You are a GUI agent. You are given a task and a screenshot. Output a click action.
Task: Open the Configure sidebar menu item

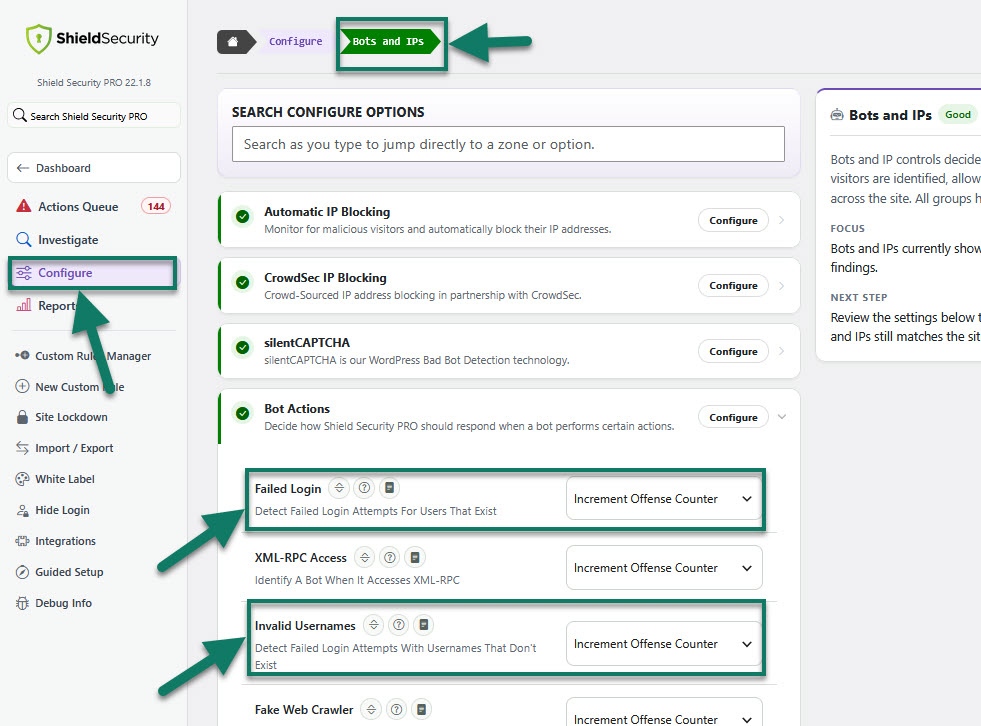pyautogui.click(x=93, y=273)
